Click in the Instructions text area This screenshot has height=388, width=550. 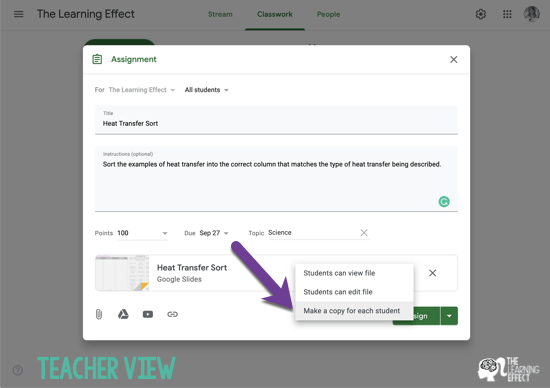point(276,179)
